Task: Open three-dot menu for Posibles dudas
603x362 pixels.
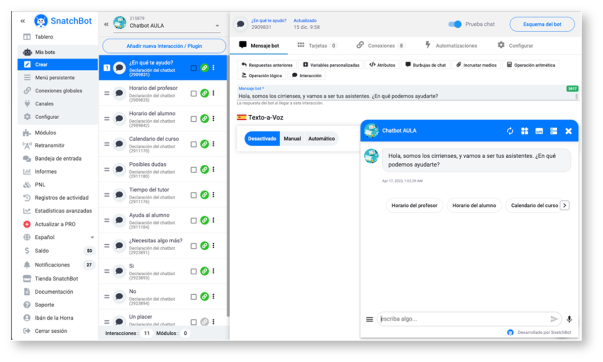Action: click(x=213, y=169)
